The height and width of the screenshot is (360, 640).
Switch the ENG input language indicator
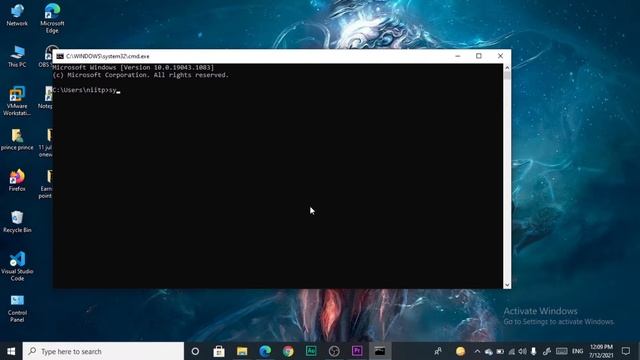pyautogui.click(x=578, y=351)
